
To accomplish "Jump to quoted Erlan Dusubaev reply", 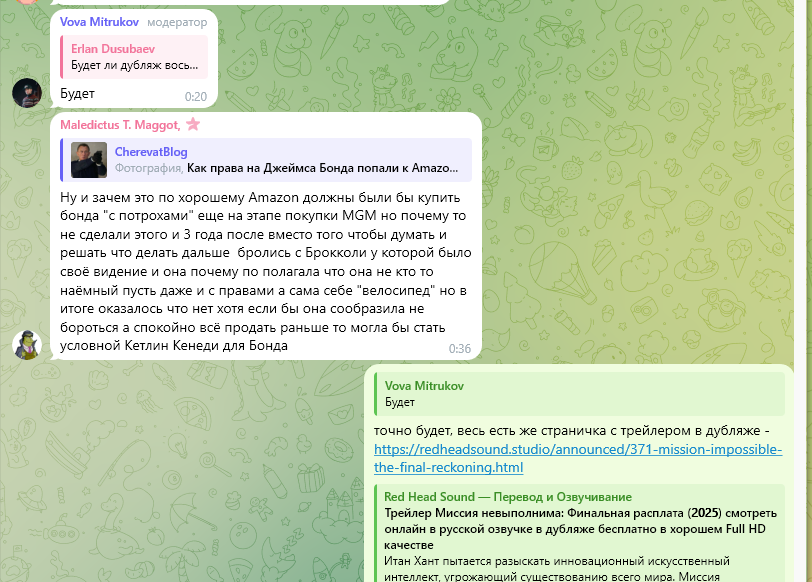I will [x=134, y=57].
